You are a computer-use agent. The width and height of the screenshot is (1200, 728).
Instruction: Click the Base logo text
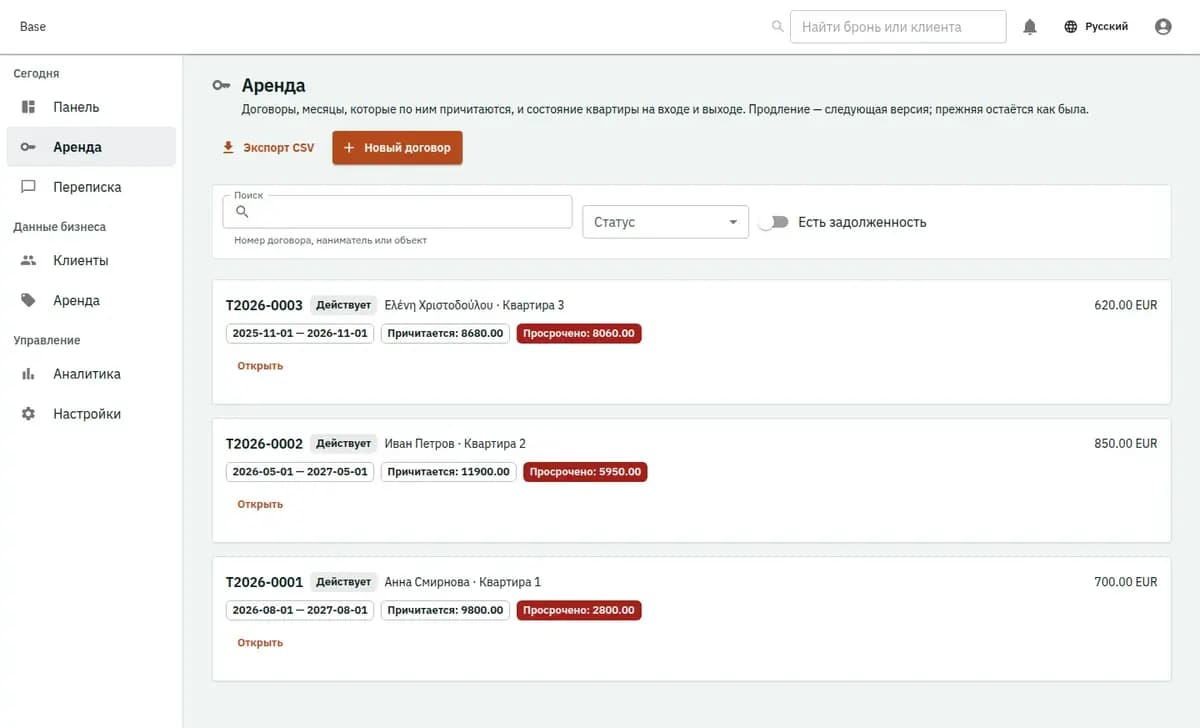[33, 27]
